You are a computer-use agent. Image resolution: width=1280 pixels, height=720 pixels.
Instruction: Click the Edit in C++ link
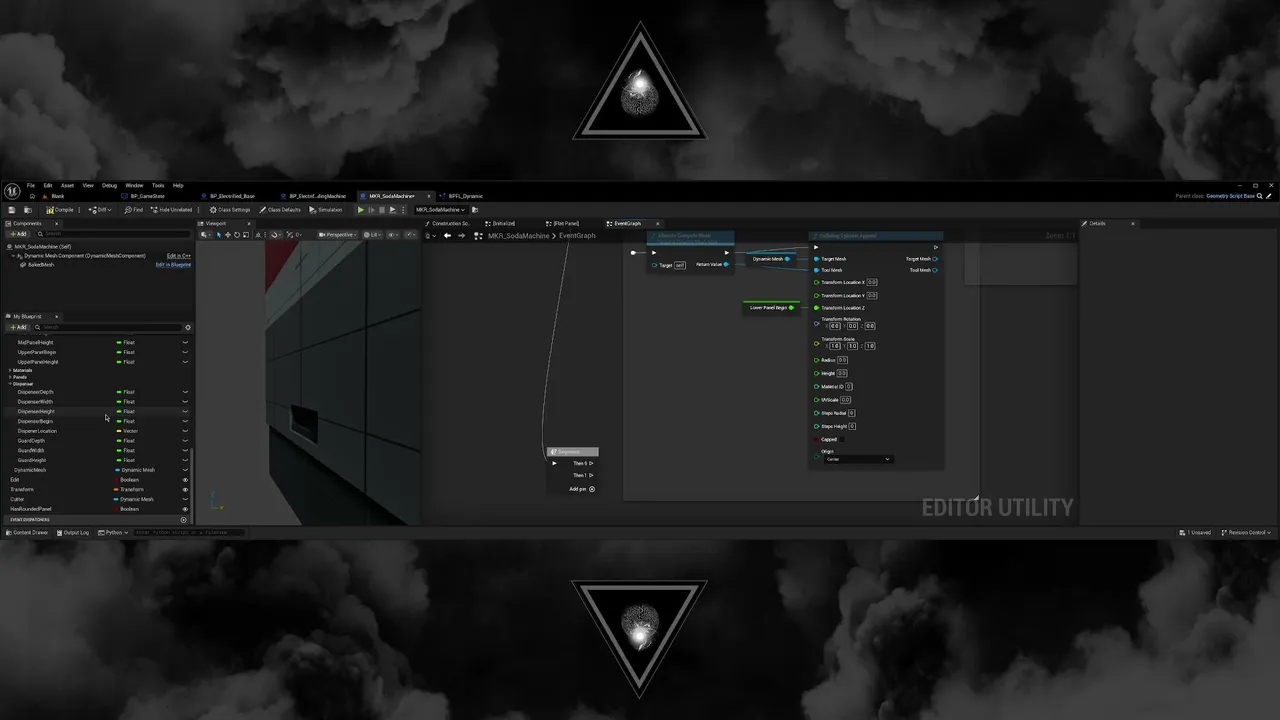[178, 256]
